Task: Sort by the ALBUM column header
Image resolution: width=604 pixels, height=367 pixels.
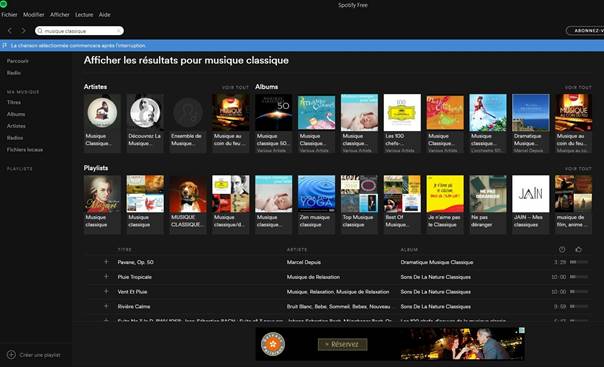Action: click(409, 250)
